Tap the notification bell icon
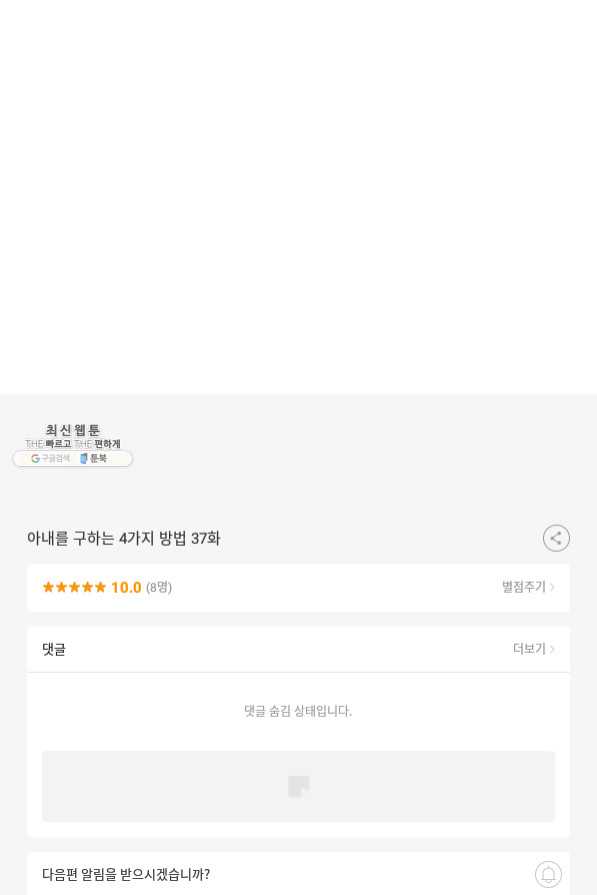The image size is (597, 895). coord(548,874)
